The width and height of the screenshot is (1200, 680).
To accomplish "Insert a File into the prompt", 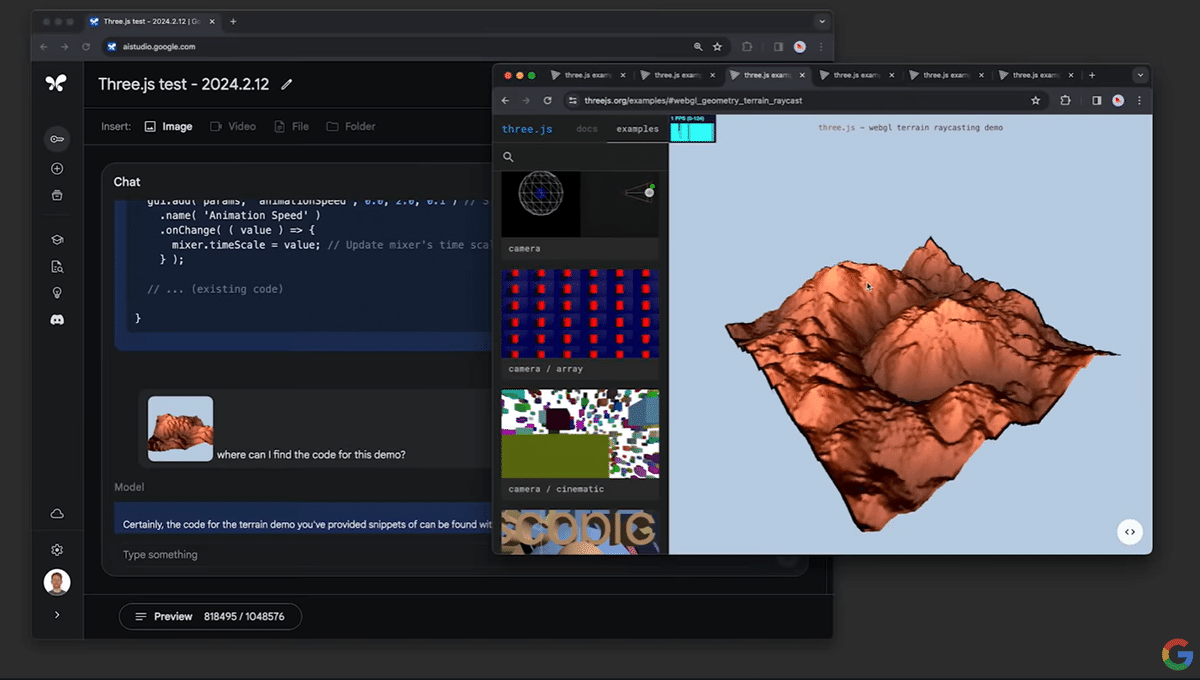I will click(291, 127).
